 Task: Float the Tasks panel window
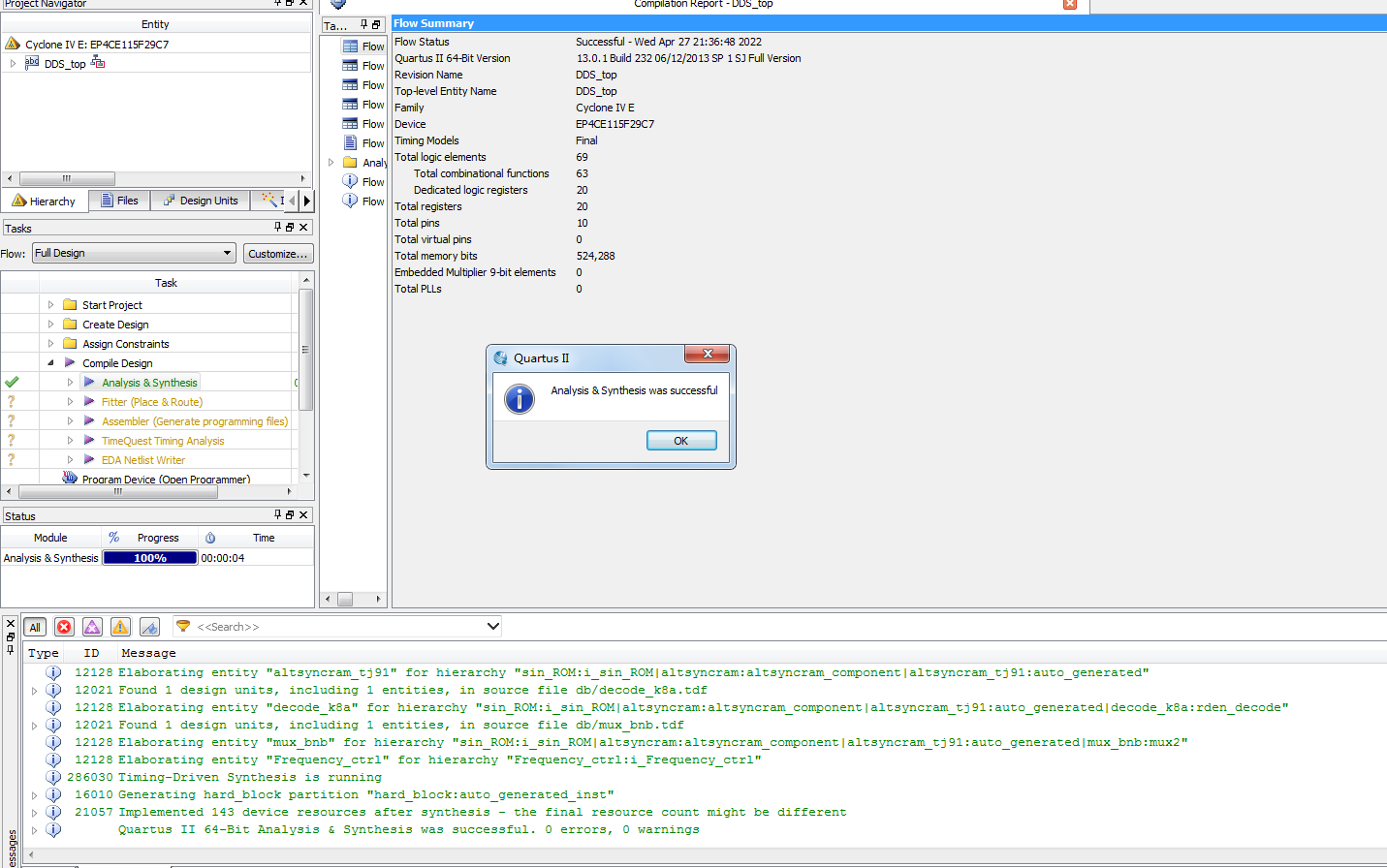point(290,227)
